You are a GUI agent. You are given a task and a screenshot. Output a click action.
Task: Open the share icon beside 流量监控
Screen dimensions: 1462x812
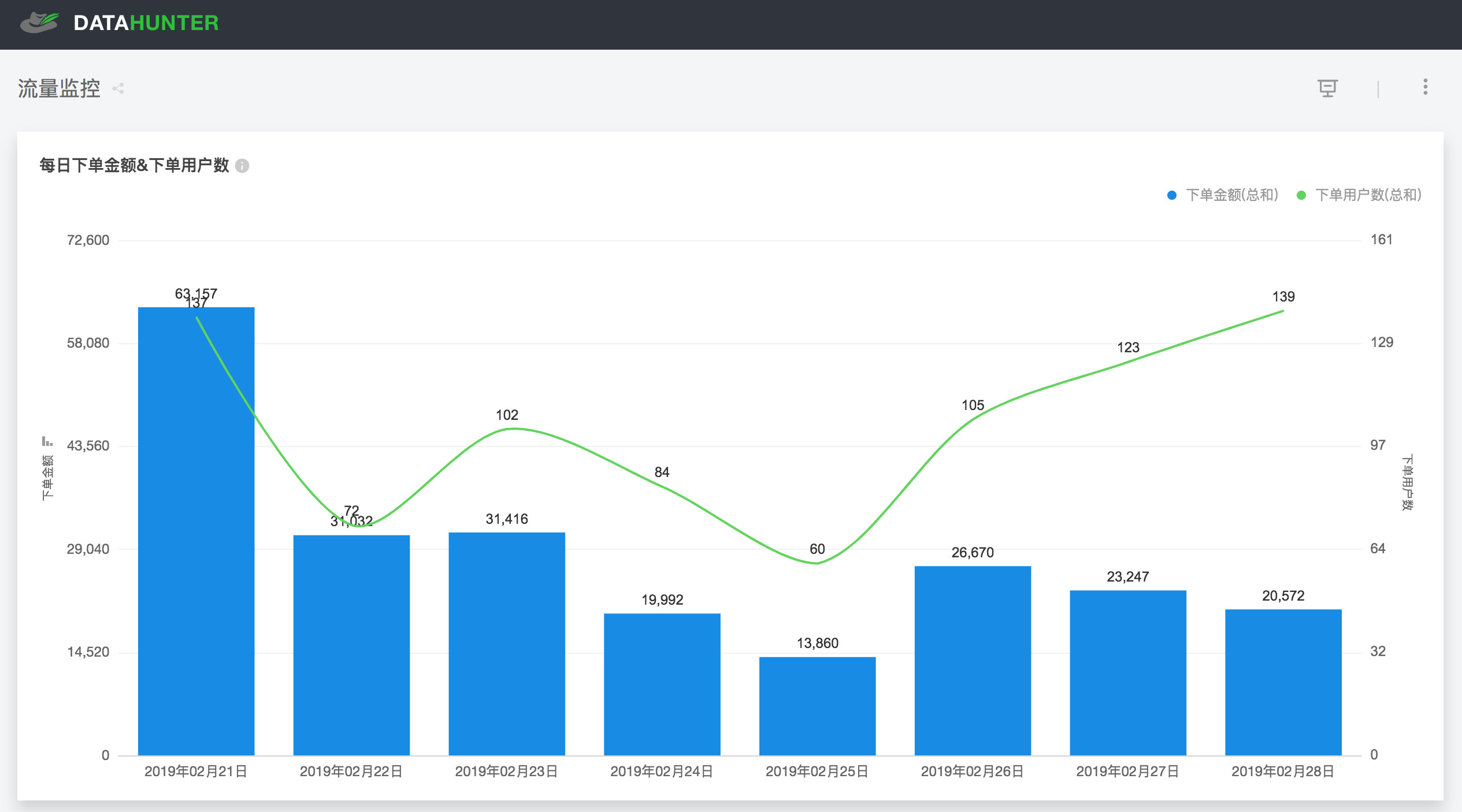click(x=118, y=88)
